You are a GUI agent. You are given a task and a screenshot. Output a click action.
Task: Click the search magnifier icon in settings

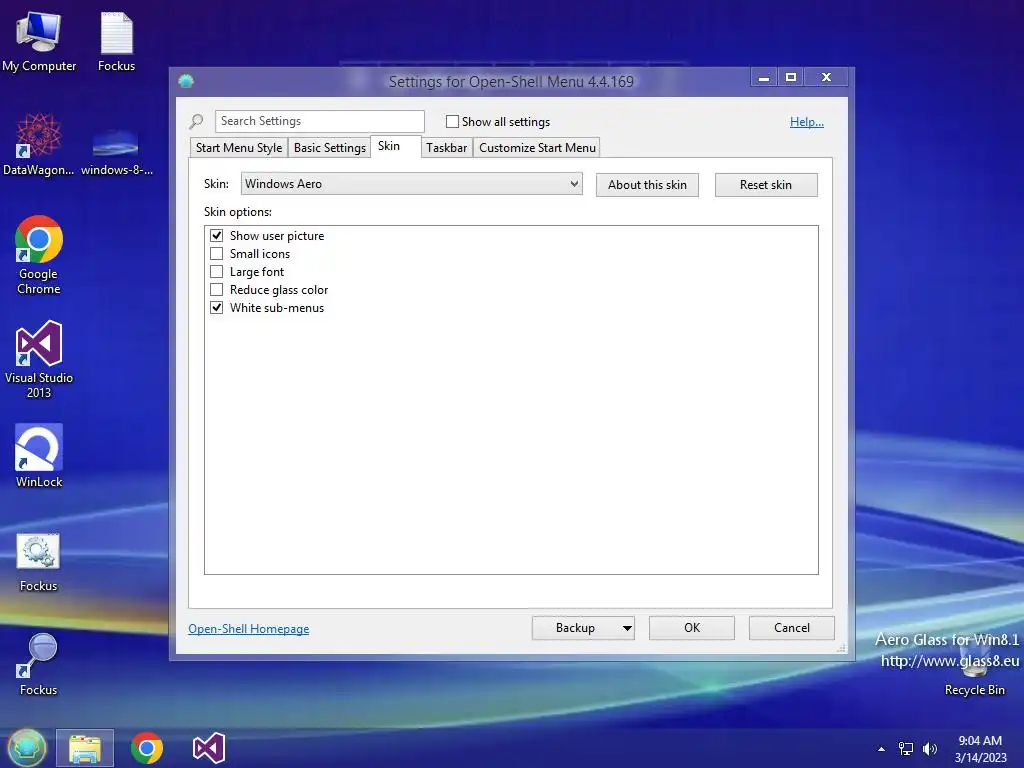pos(196,121)
